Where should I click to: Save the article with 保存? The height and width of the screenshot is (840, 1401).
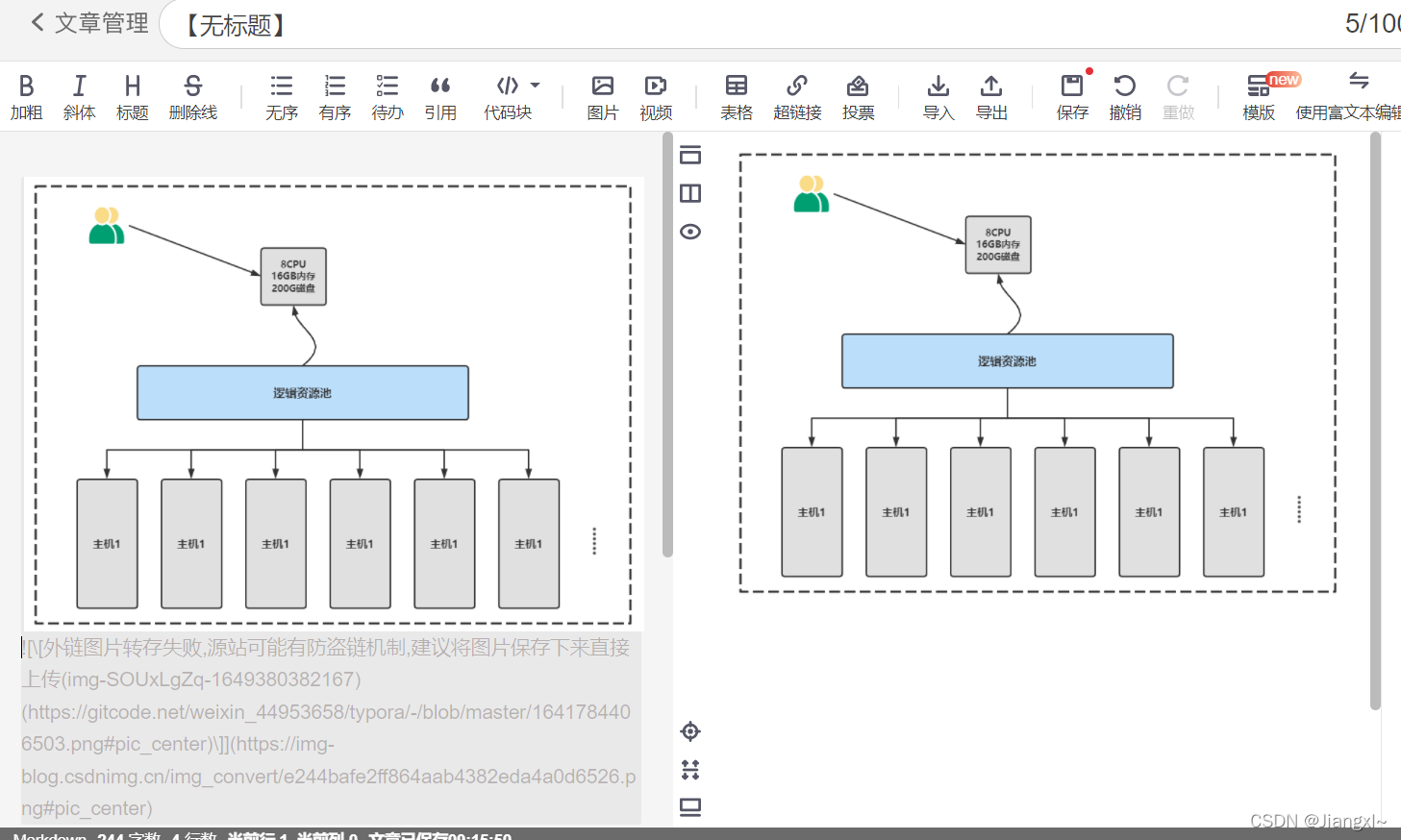(x=1072, y=98)
